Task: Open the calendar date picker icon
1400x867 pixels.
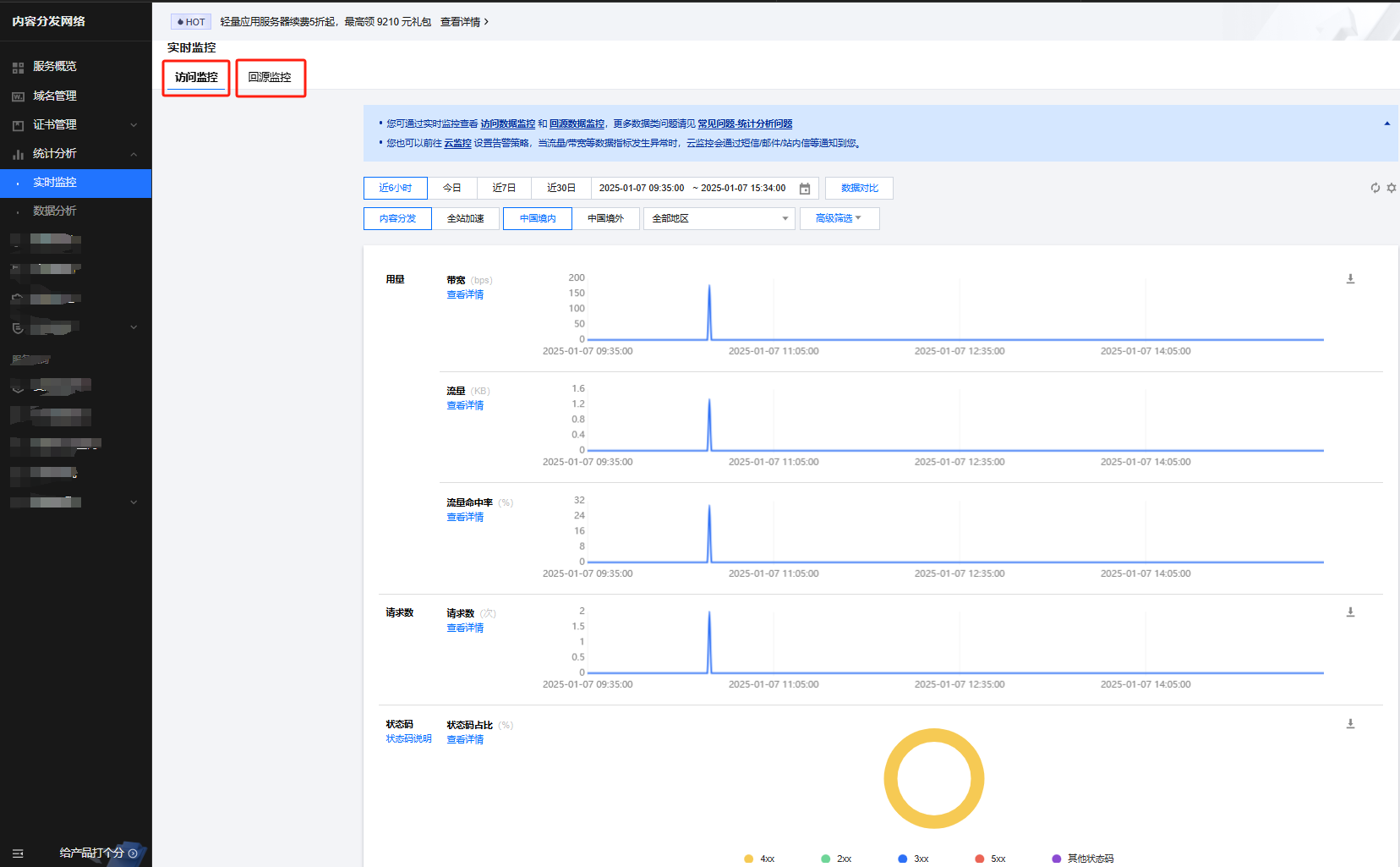Action: coord(805,189)
